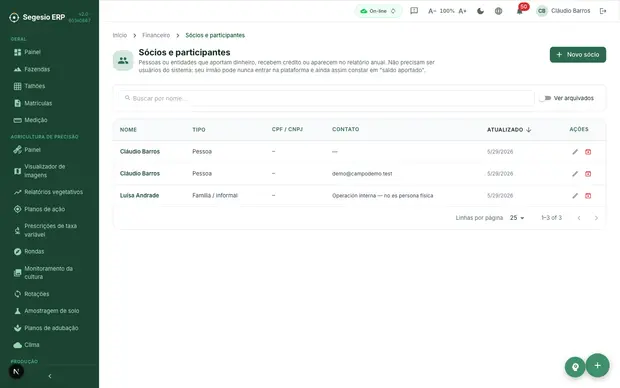Screen dimensions: 620x388
Task: Click the Novo sócio button
Action: [x=578, y=55]
